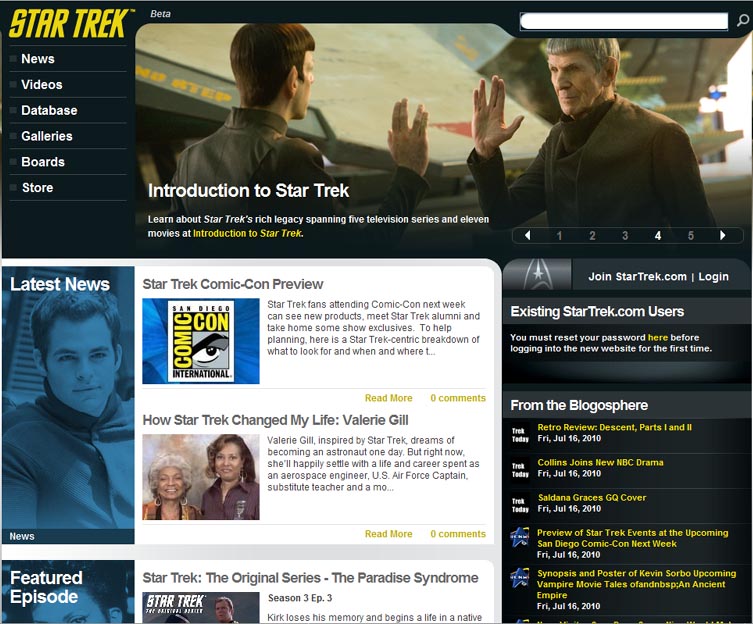Click Existing StarTrek.com Users heading
This screenshot has height=624, width=753.
pos(597,312)
